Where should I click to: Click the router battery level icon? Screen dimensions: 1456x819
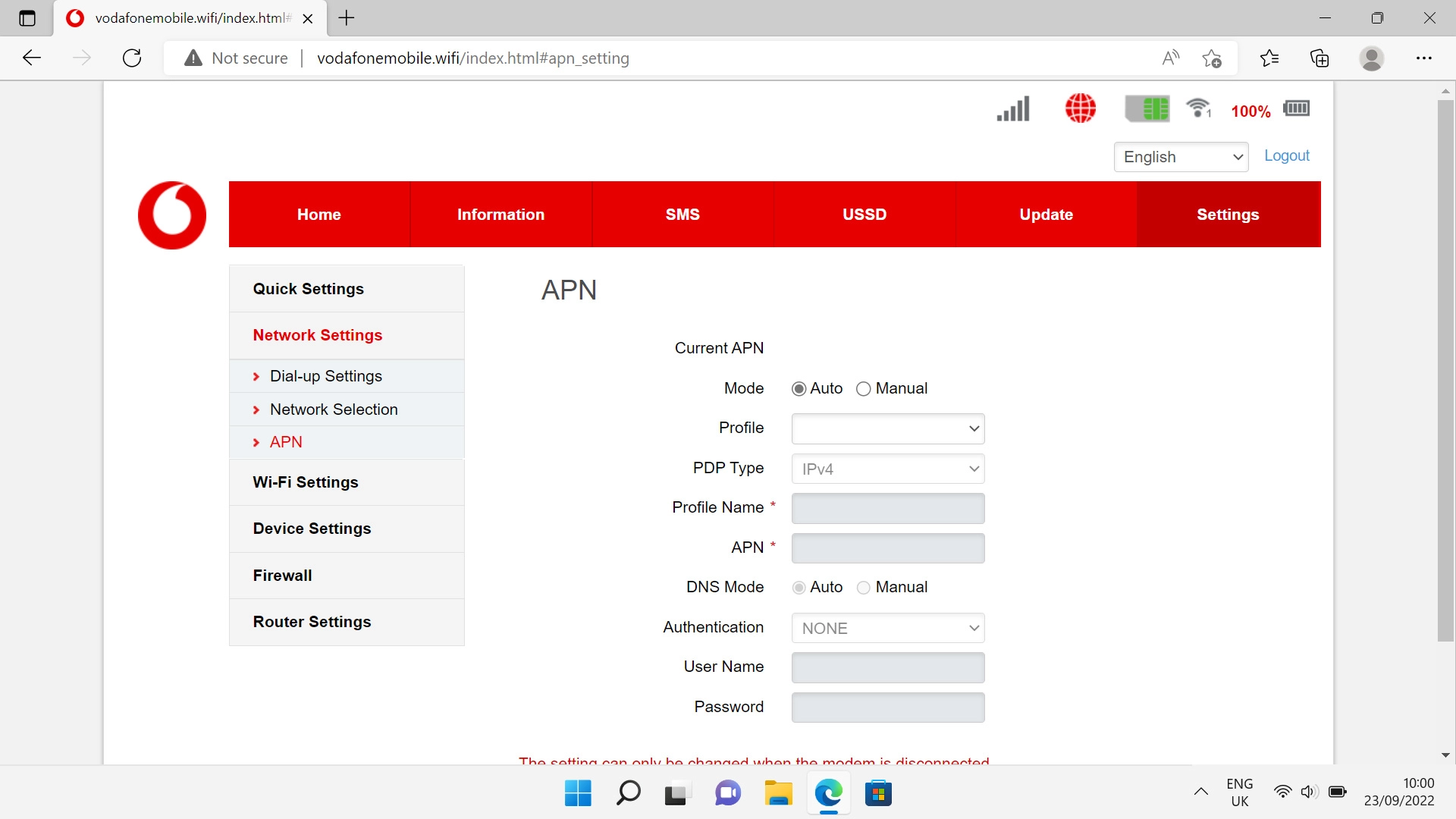pyautogui.click(x=1296, y=108)
